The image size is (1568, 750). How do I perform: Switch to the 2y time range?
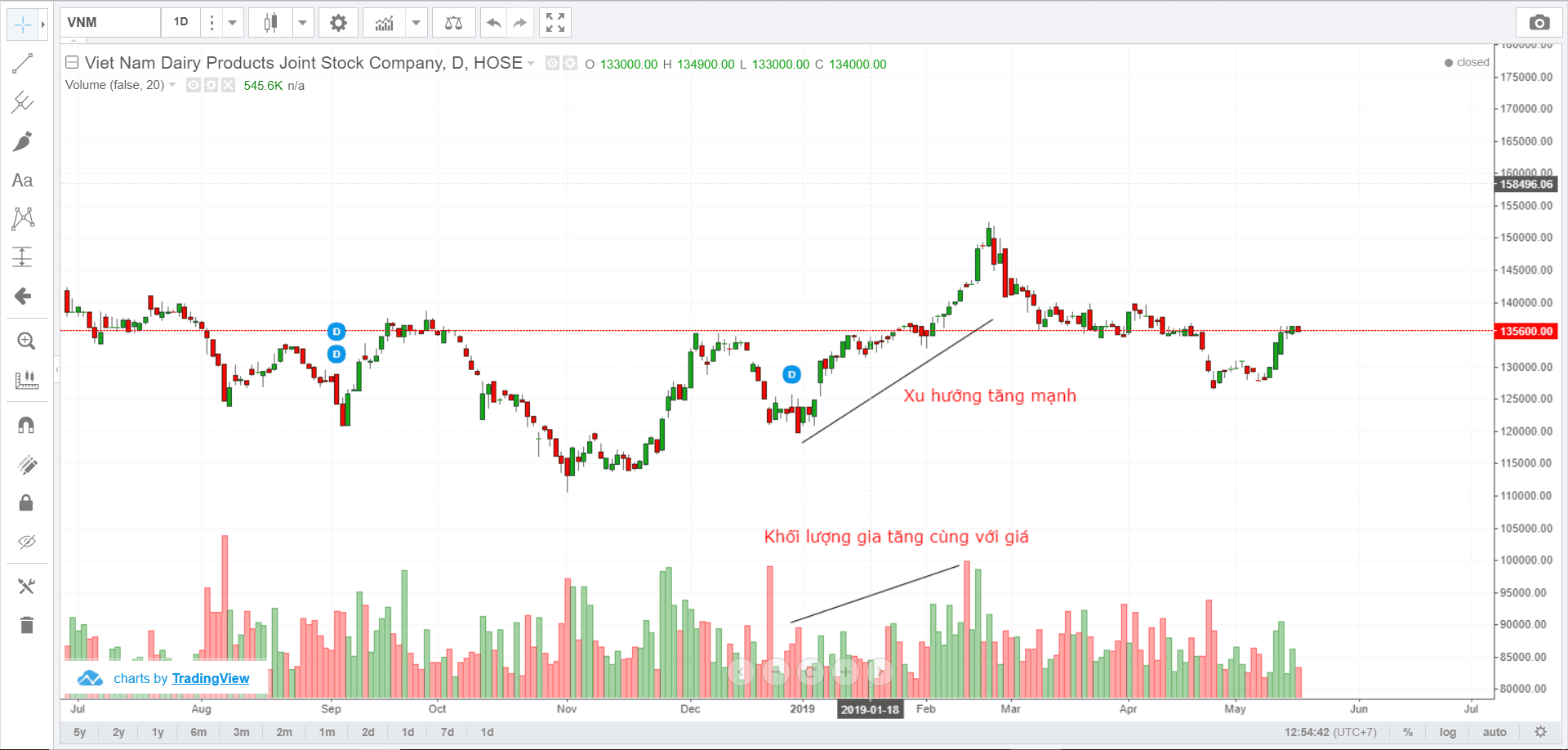(x=118, y=732)
